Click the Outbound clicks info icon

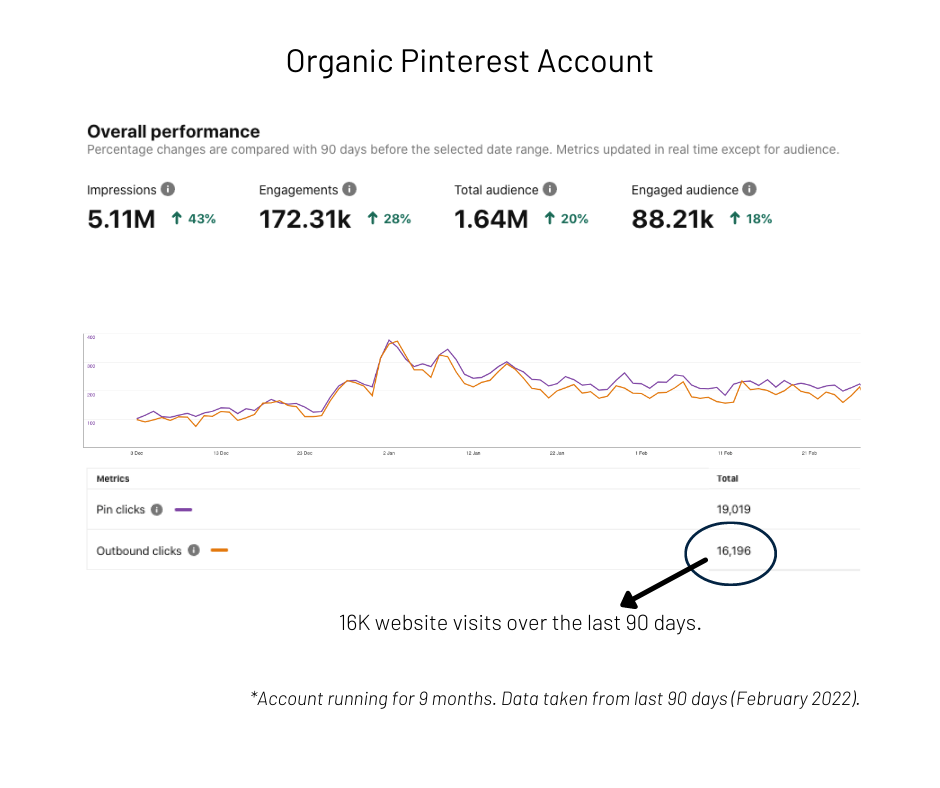click(194, 551)
